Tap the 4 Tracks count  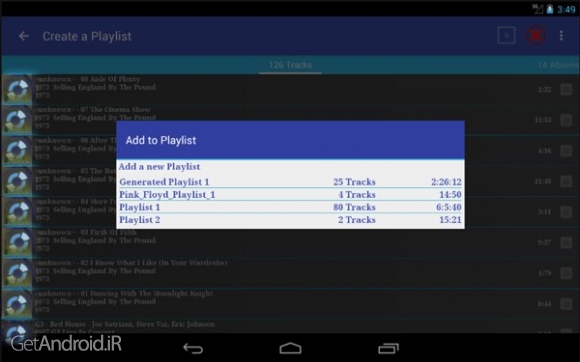coord(357,194)
